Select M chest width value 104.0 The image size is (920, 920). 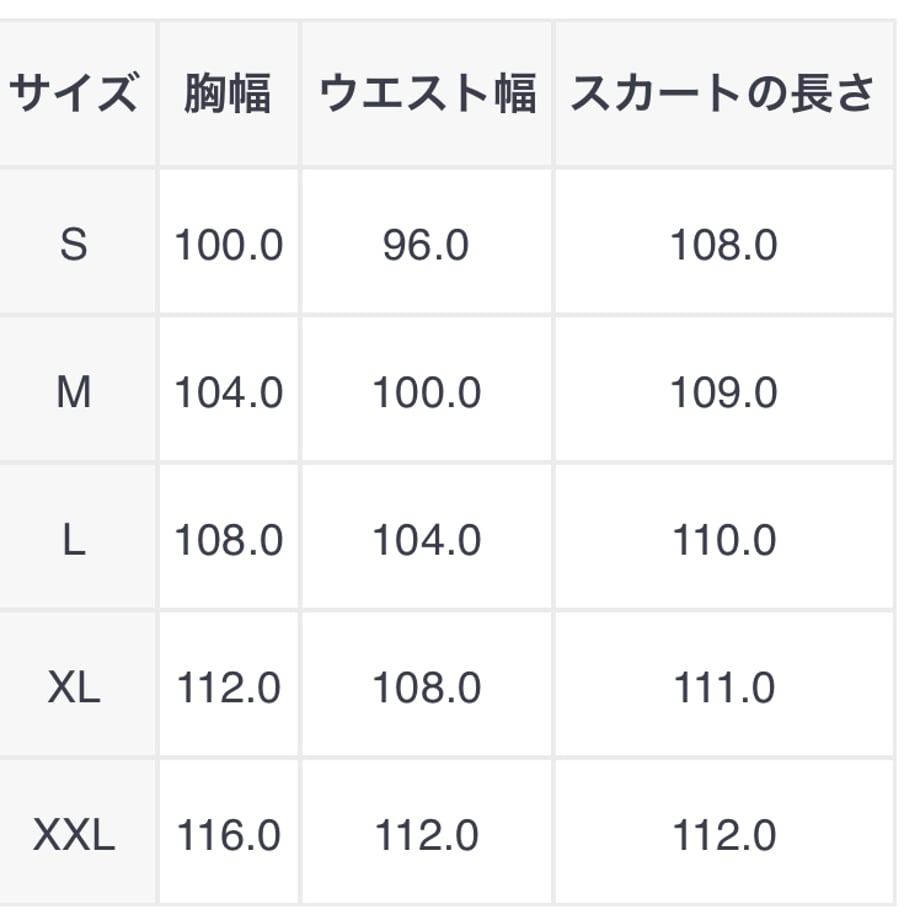(x=229, y=393)
